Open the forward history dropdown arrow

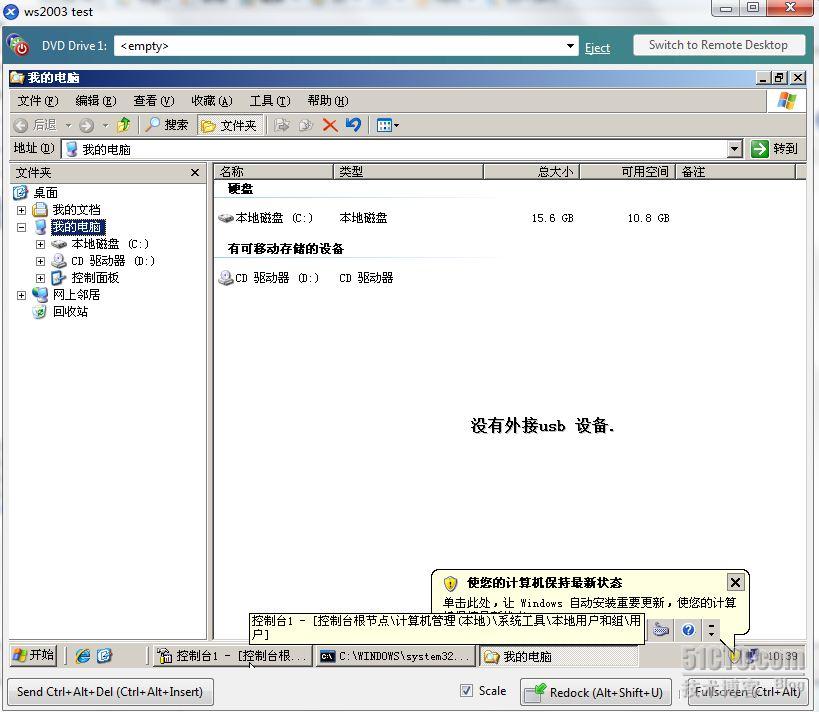click(x=105, y=125)
